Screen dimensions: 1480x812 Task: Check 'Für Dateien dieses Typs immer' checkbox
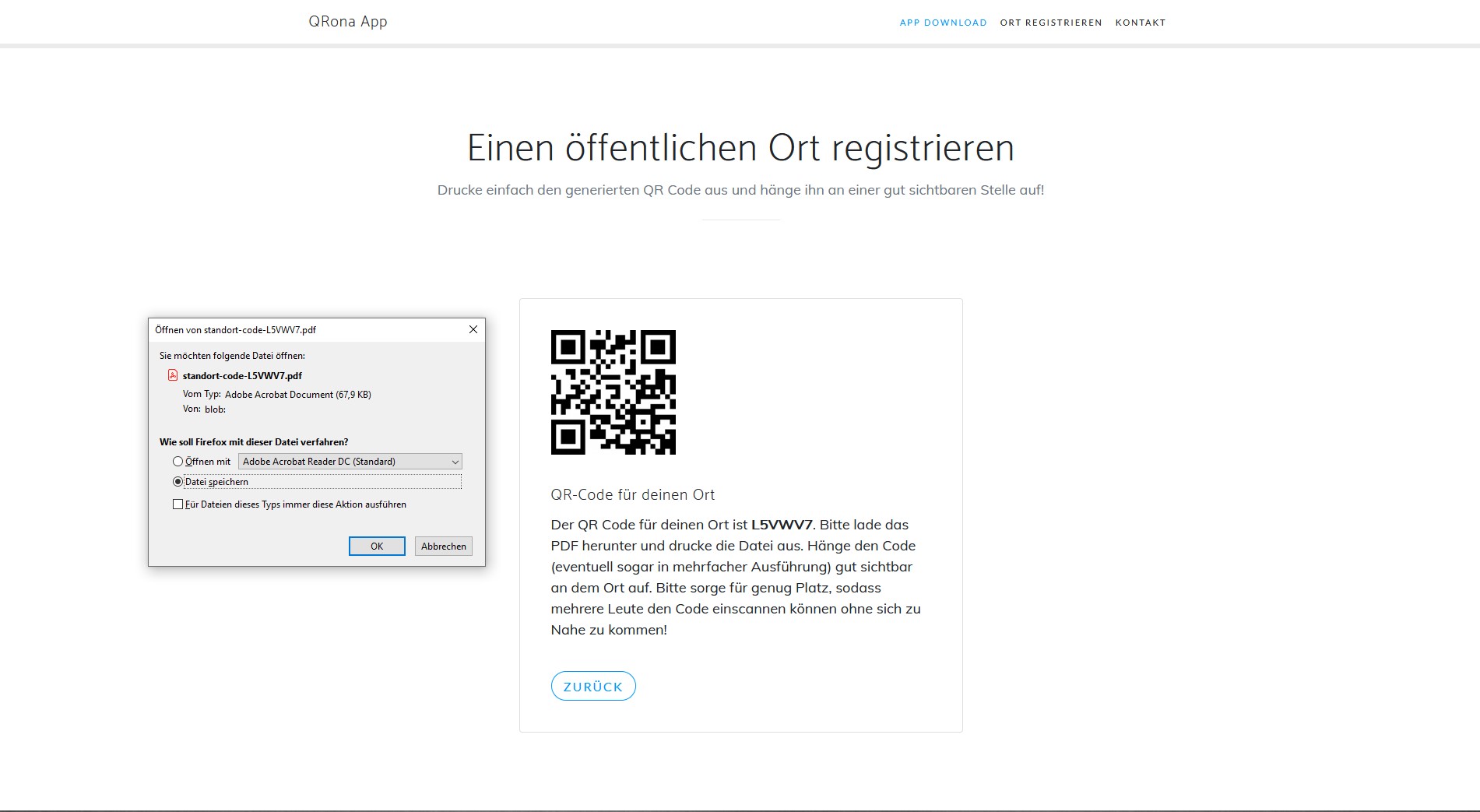(178, 504)
